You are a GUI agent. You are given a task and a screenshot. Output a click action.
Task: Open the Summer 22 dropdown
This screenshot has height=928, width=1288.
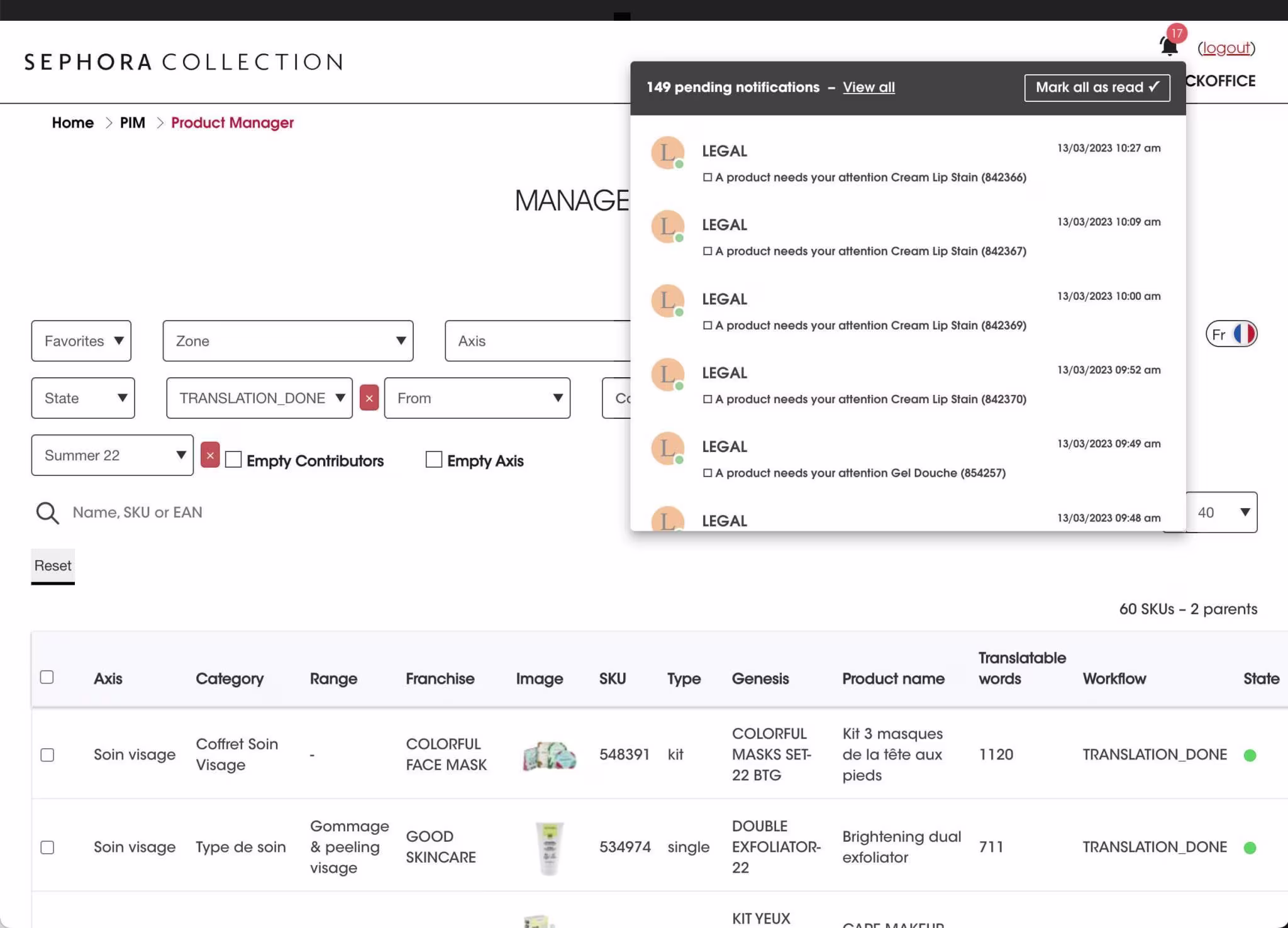pos(113,455)
